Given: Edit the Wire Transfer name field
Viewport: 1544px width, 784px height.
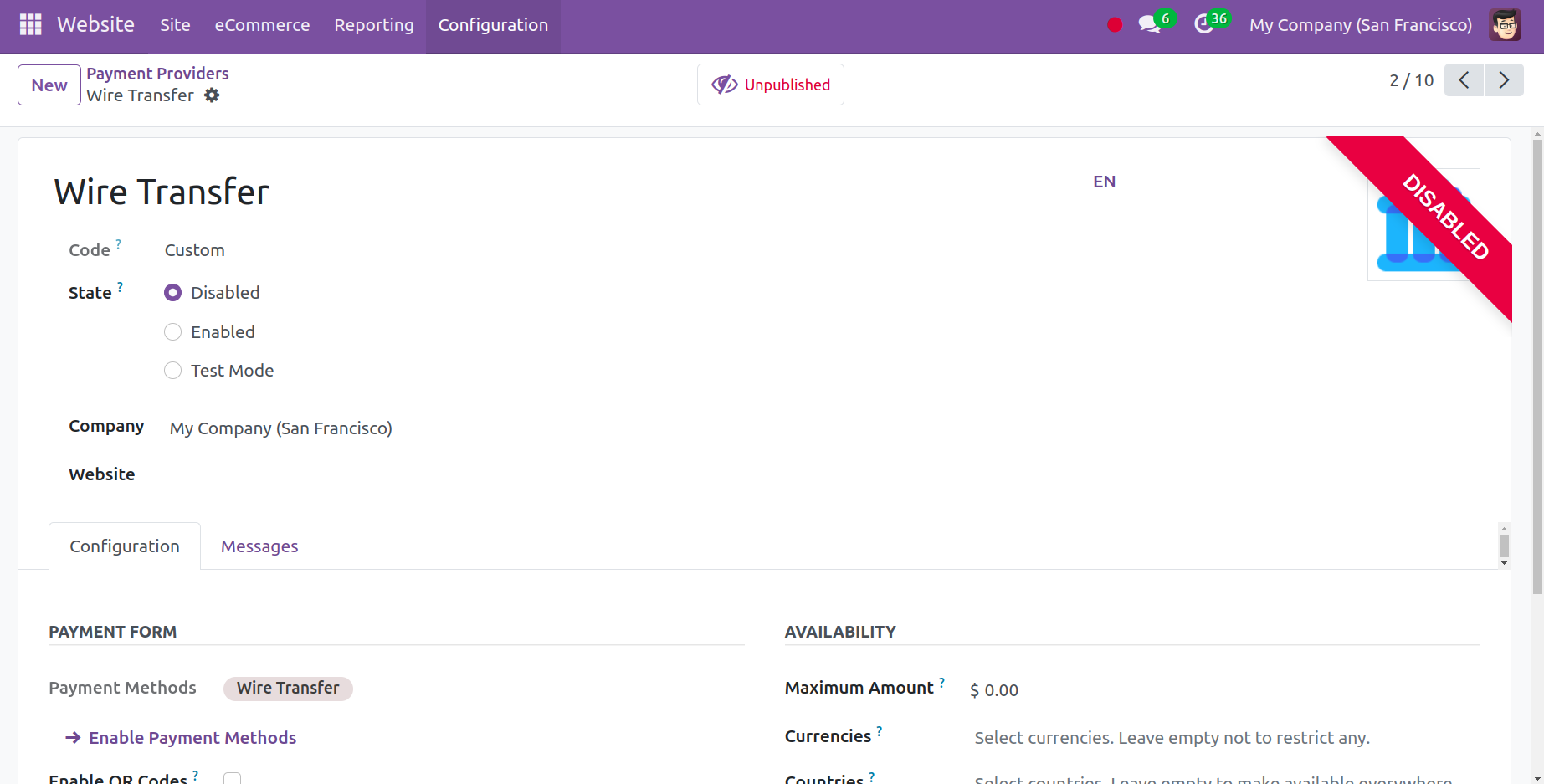Looking at the screenshot, I should [569, 192].
